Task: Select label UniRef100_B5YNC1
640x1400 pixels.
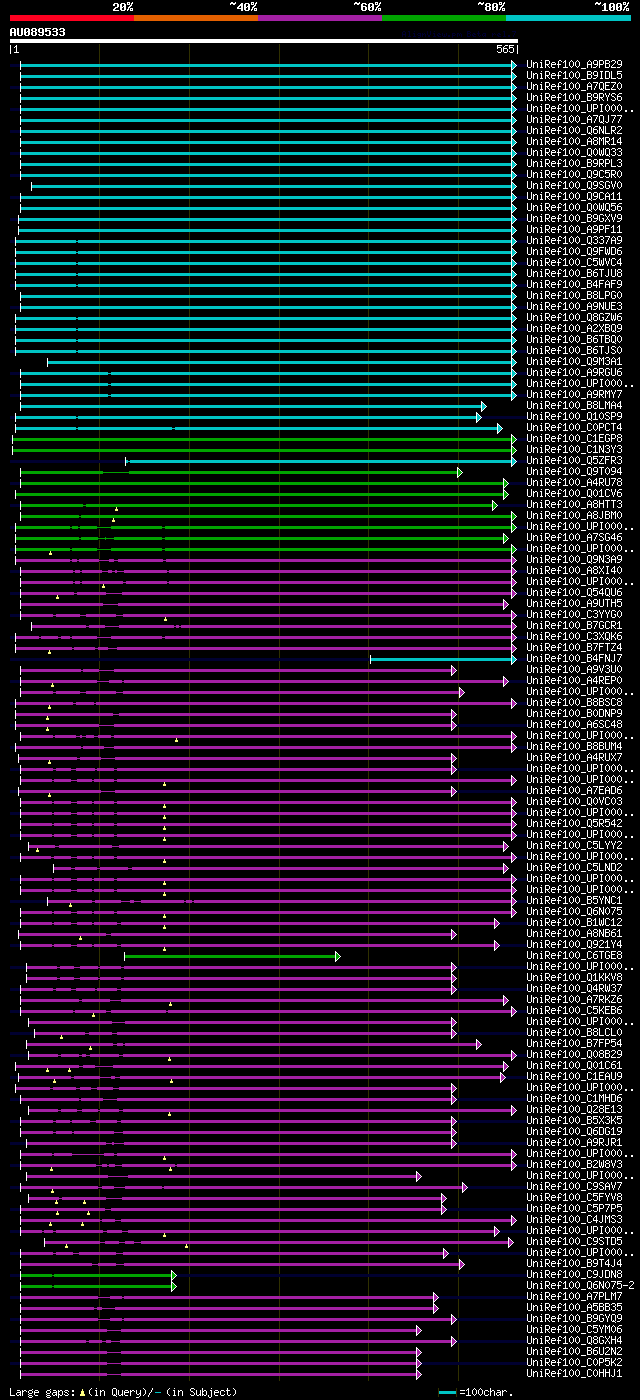Action: (x=574, y=900)
